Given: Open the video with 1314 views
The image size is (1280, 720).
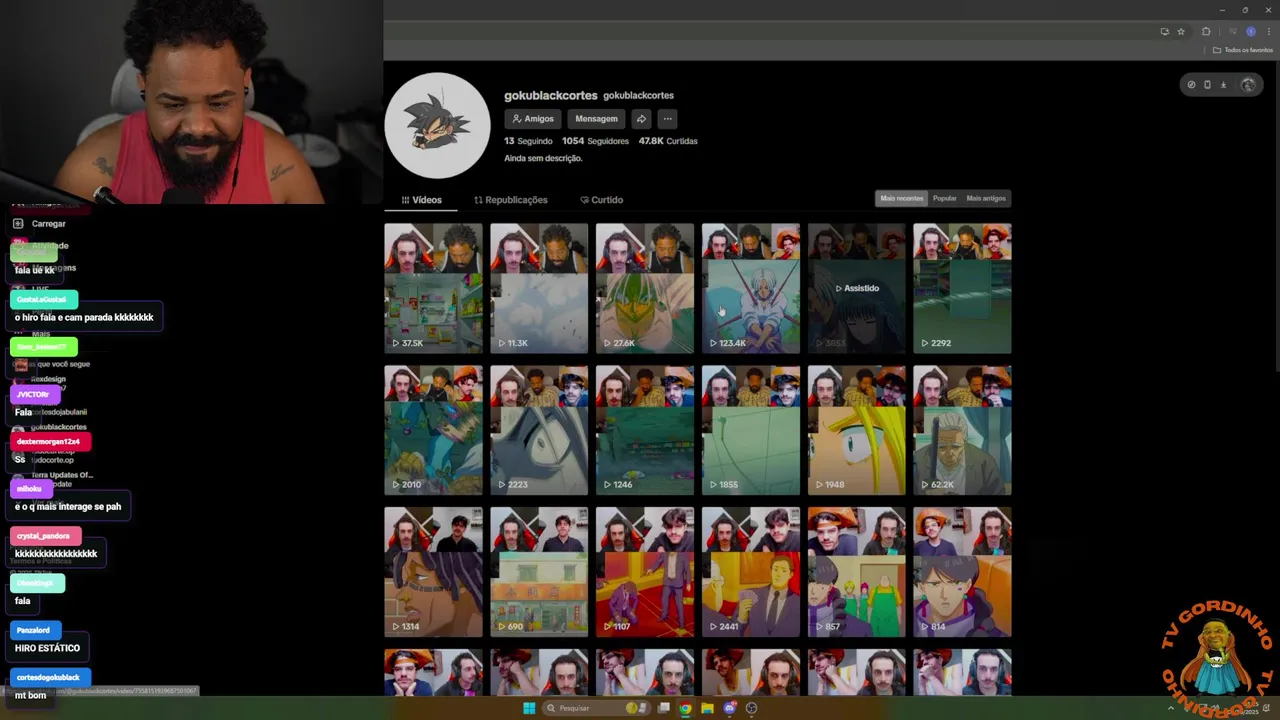Looking at the screenshot, I should click(x=433, y=572).
